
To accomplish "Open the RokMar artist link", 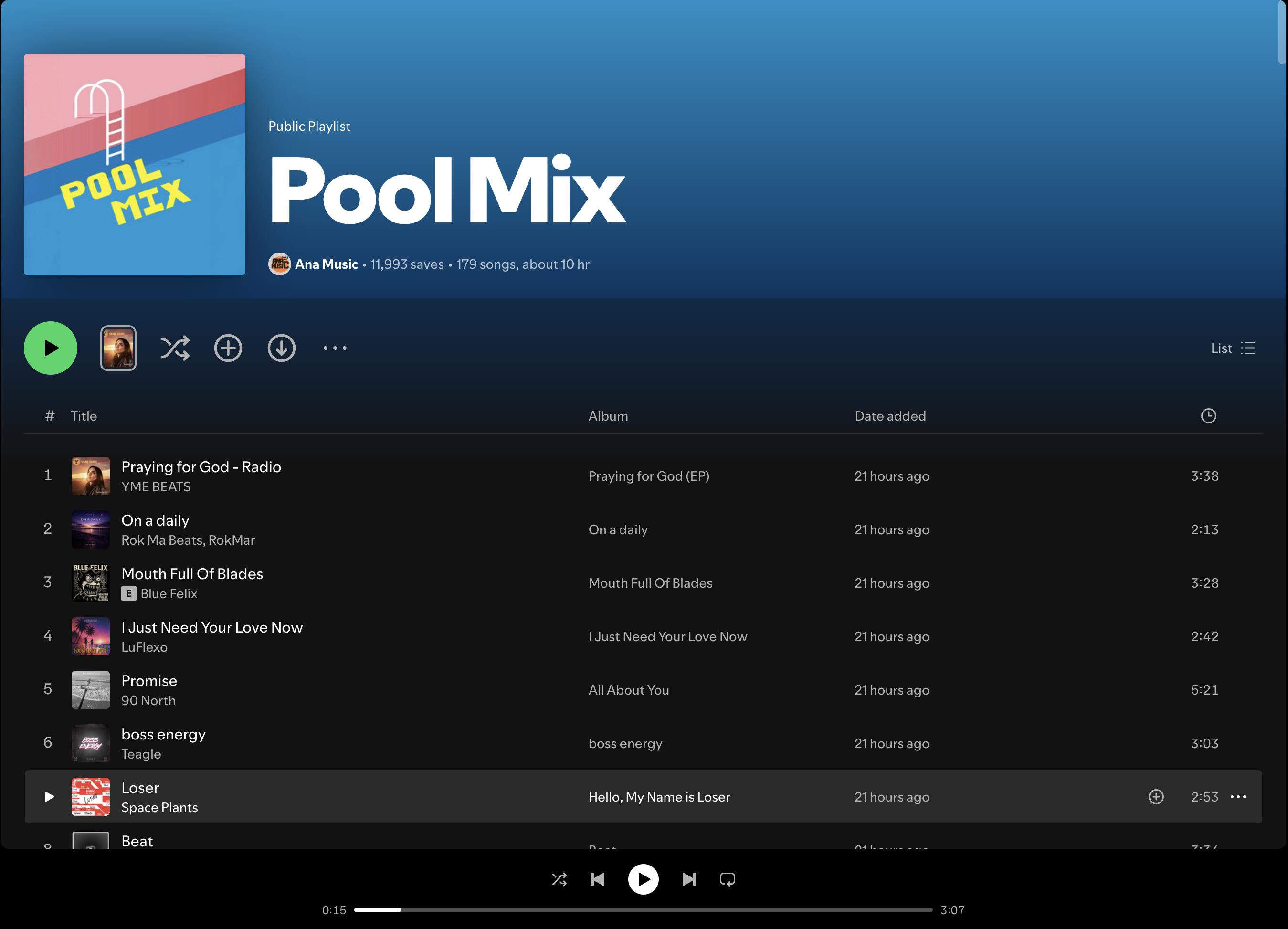I will (x=232, y=540).
